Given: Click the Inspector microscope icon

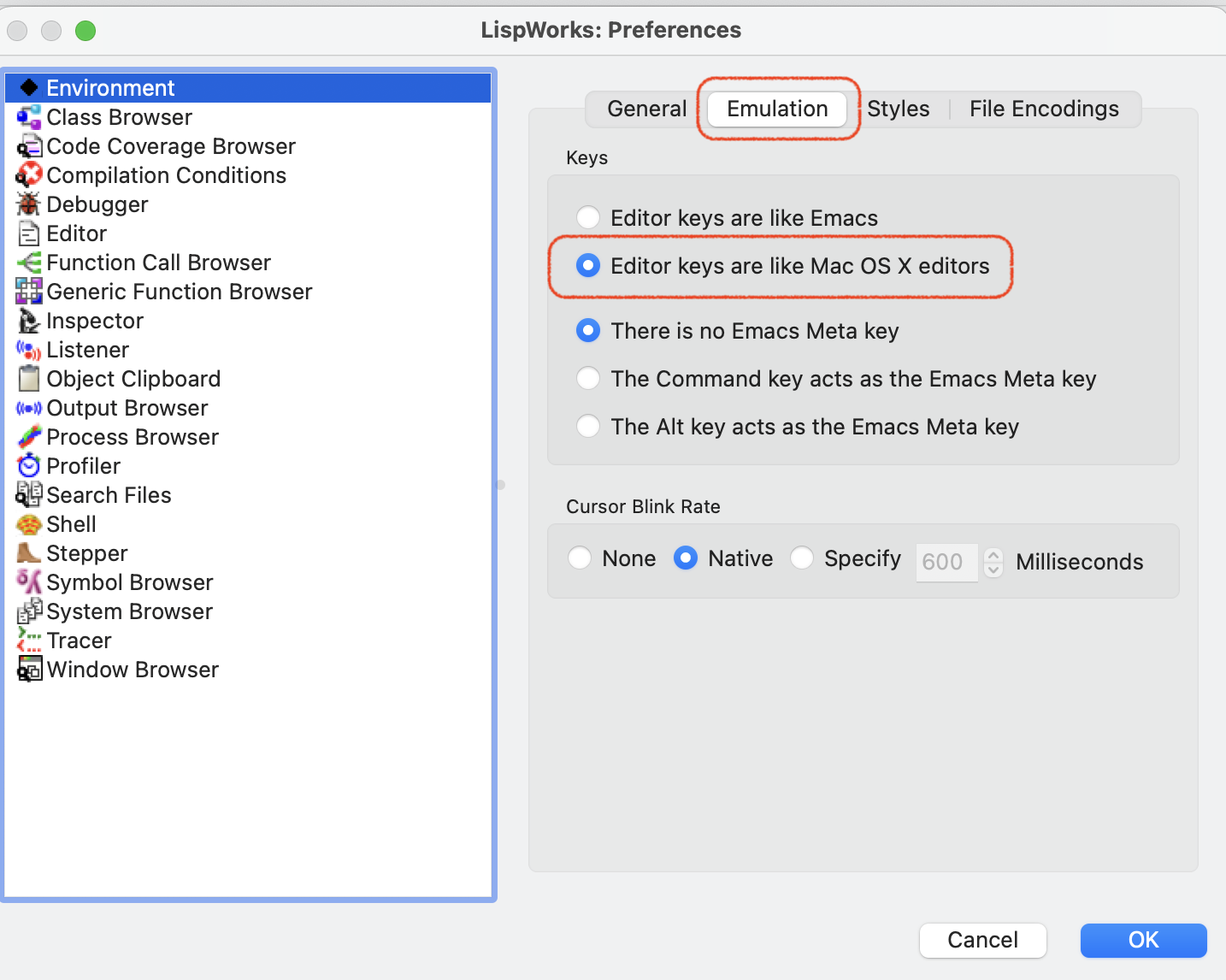Looking at the screenshot, I should 29,321.
